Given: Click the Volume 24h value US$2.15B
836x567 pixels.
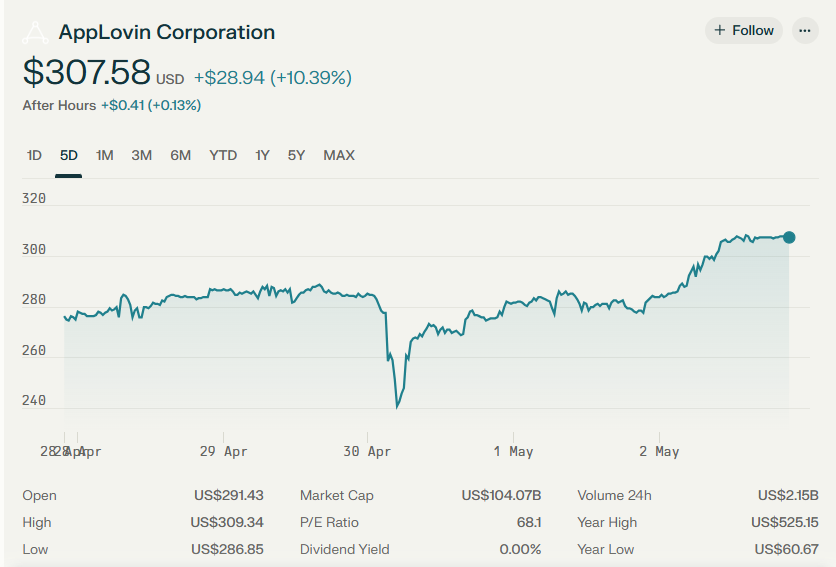Looking at the screenshot, I should coord(788,495).
